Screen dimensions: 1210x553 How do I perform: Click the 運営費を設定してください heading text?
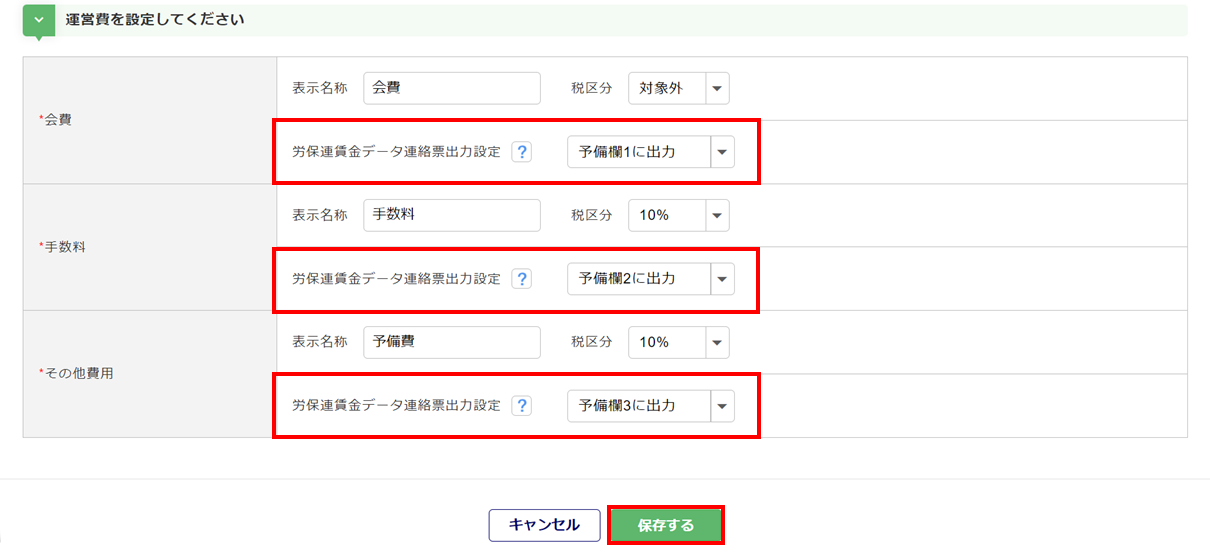click(x=155, y=19)
